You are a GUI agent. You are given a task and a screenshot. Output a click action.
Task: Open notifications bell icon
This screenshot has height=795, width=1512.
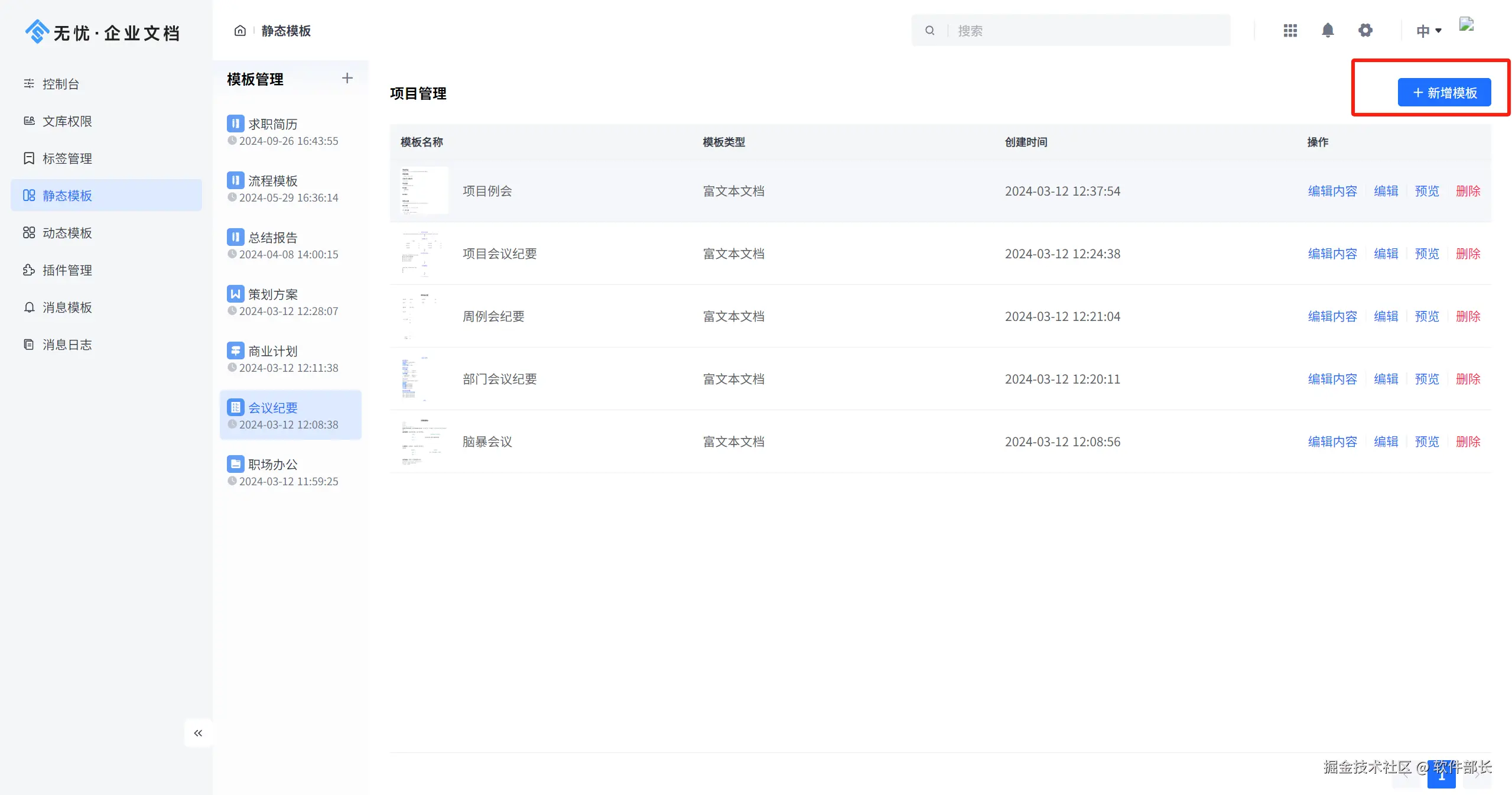[x=1328, y=31]
